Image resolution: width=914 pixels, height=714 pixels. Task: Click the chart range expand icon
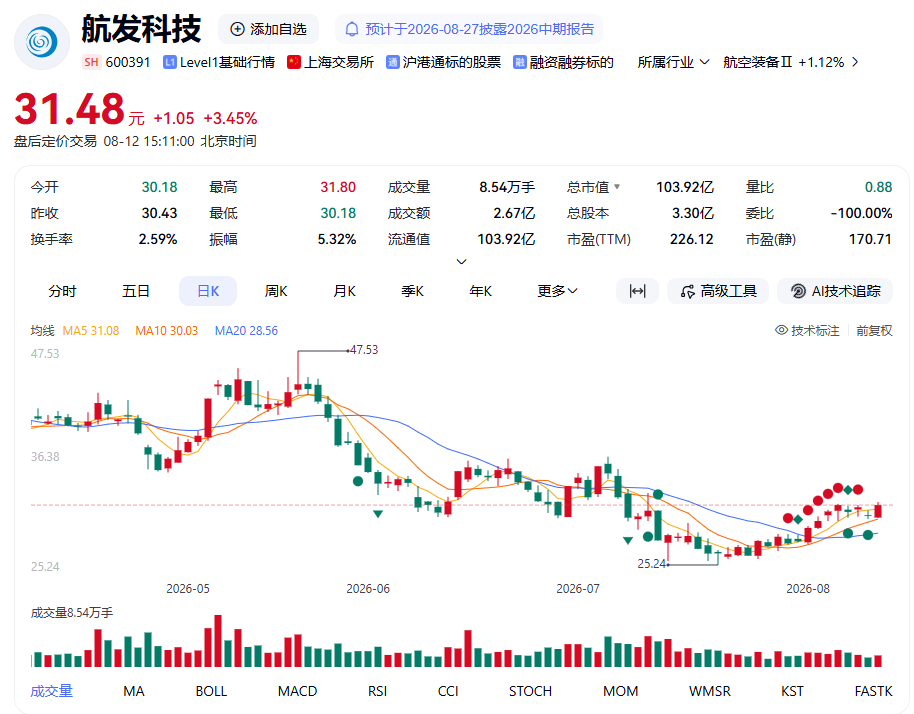(x=637, y=291)
